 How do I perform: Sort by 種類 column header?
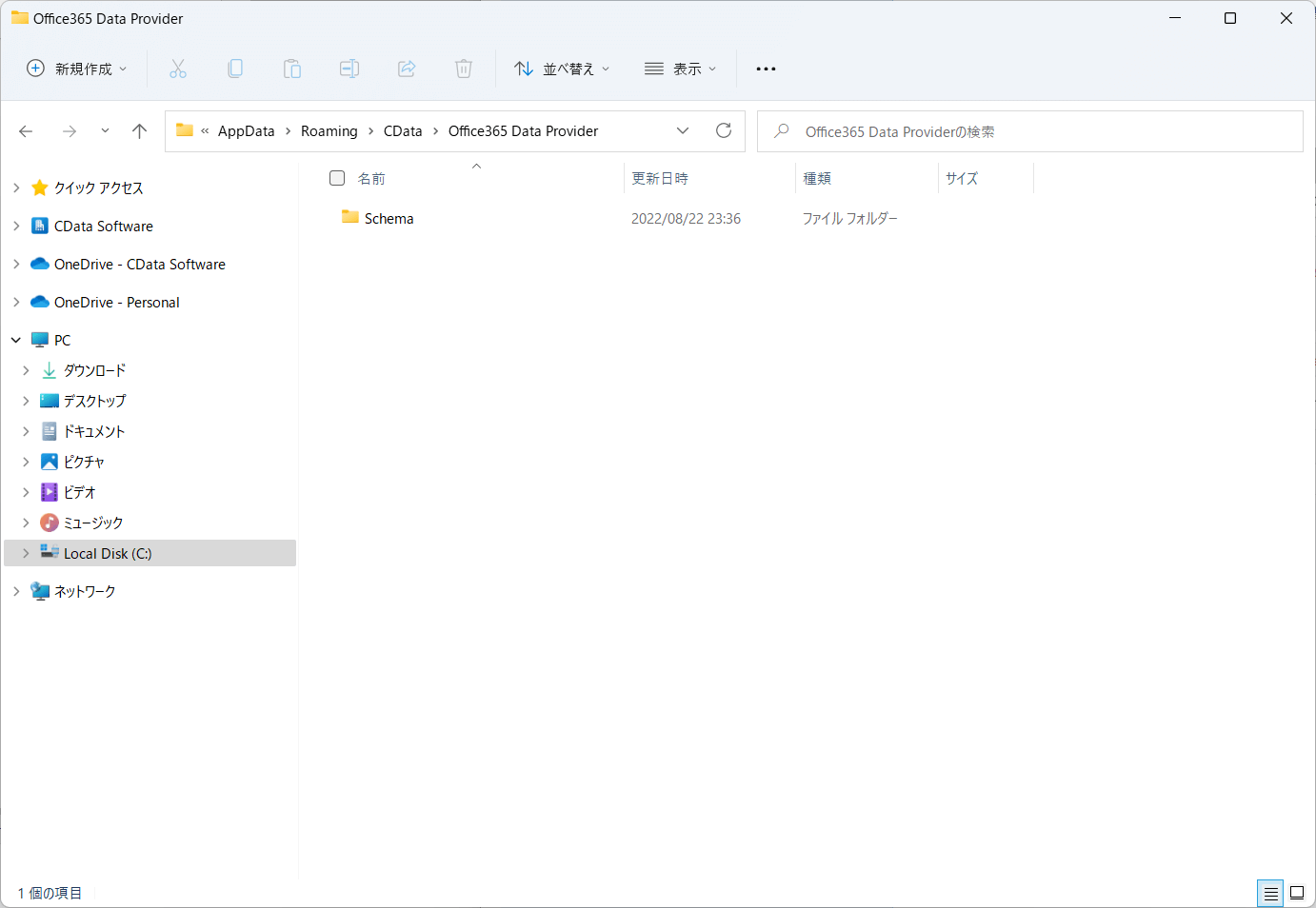click(817, 178)
